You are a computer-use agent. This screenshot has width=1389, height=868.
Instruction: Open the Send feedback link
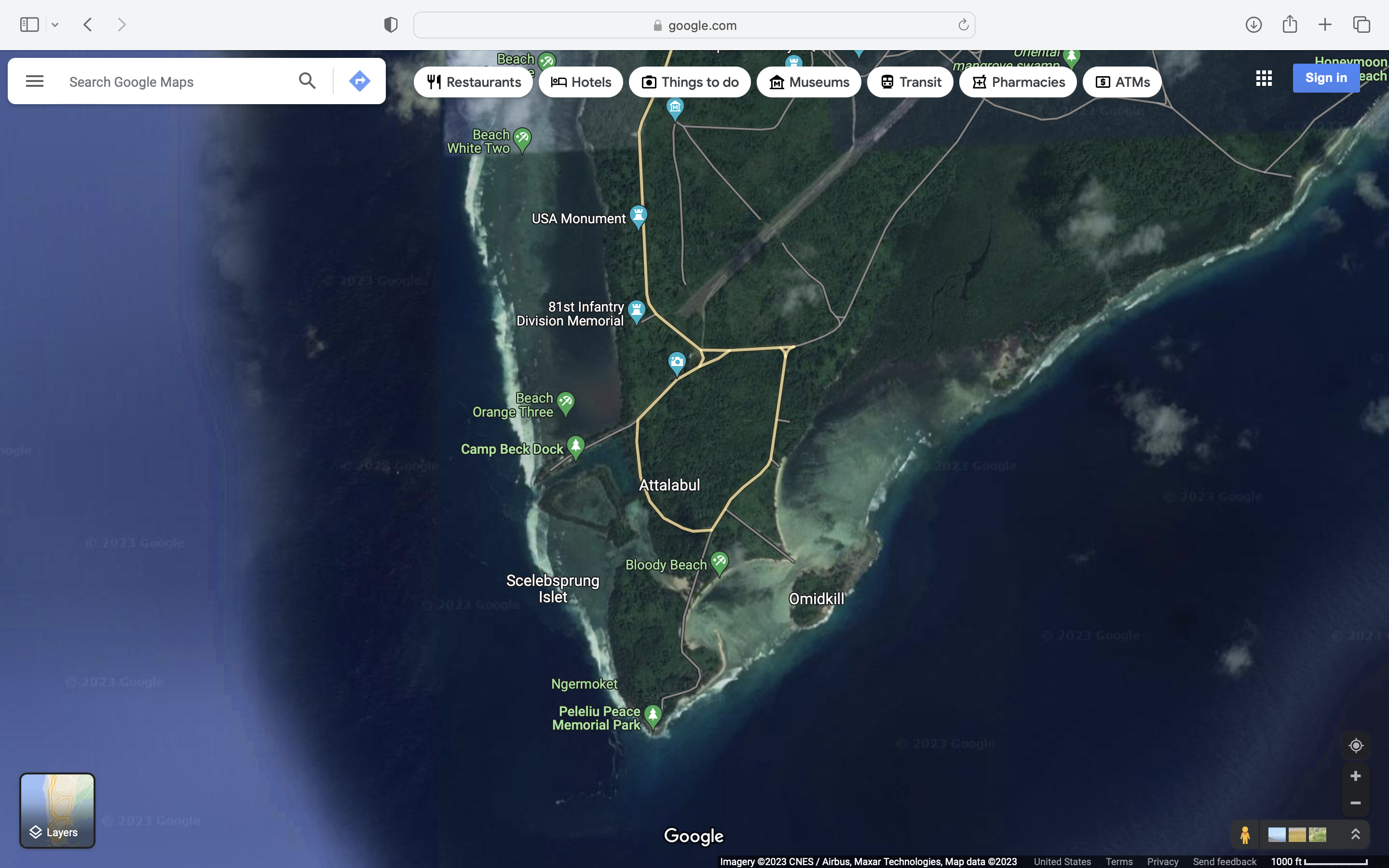click(1224, 861)
